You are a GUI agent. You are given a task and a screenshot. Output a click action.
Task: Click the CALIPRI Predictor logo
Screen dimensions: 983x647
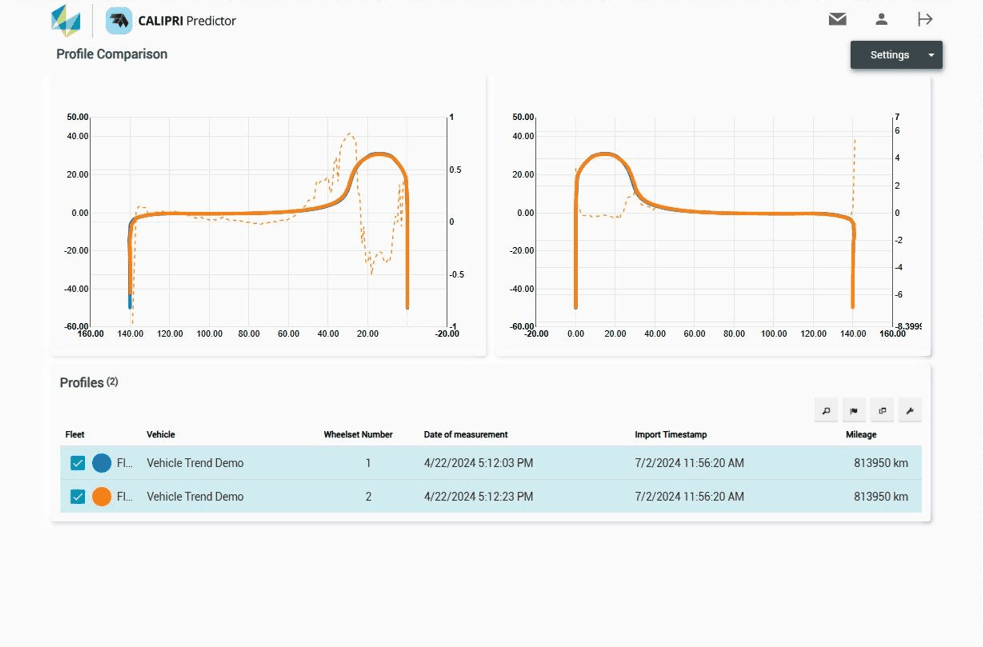170,19
